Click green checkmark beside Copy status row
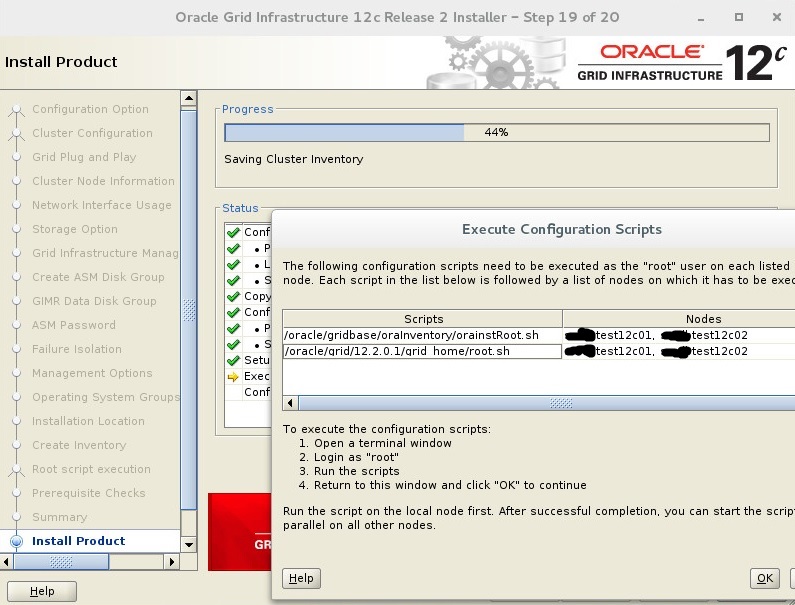795x605 pixels. tap(233, 297)
